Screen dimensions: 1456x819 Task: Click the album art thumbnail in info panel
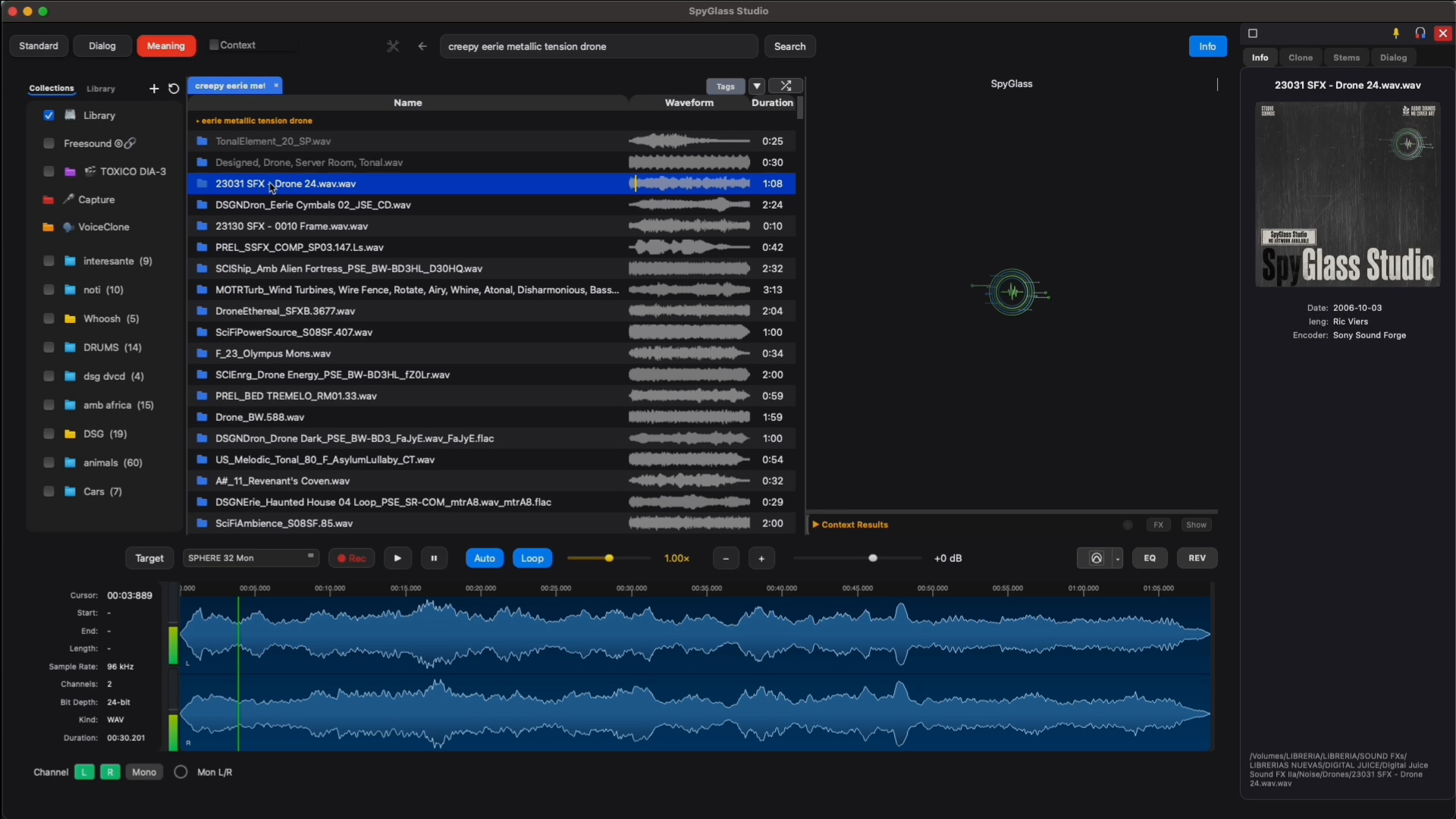1348,195
